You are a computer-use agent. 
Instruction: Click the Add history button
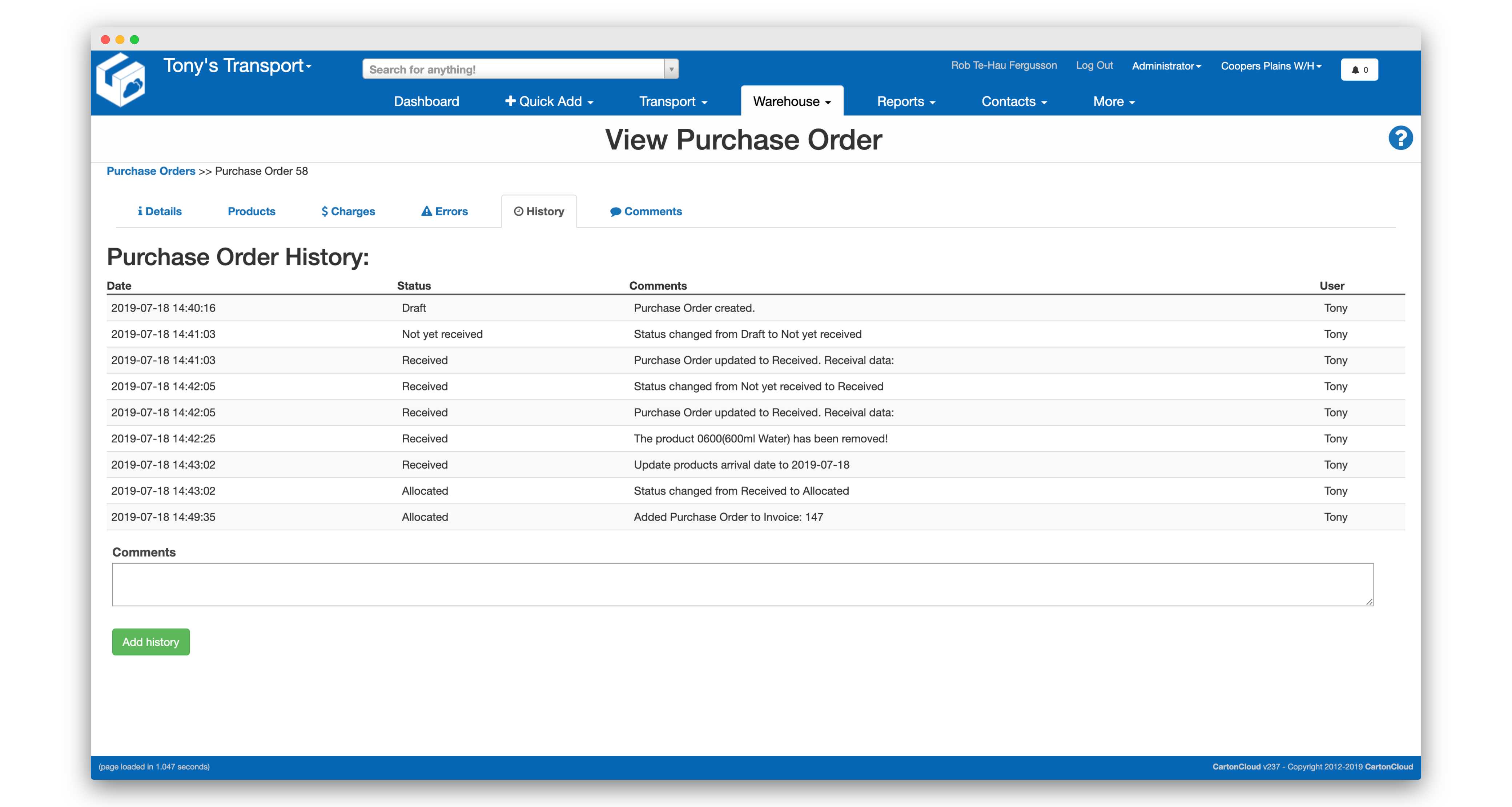pyautogui.click(x=151, y=642)
